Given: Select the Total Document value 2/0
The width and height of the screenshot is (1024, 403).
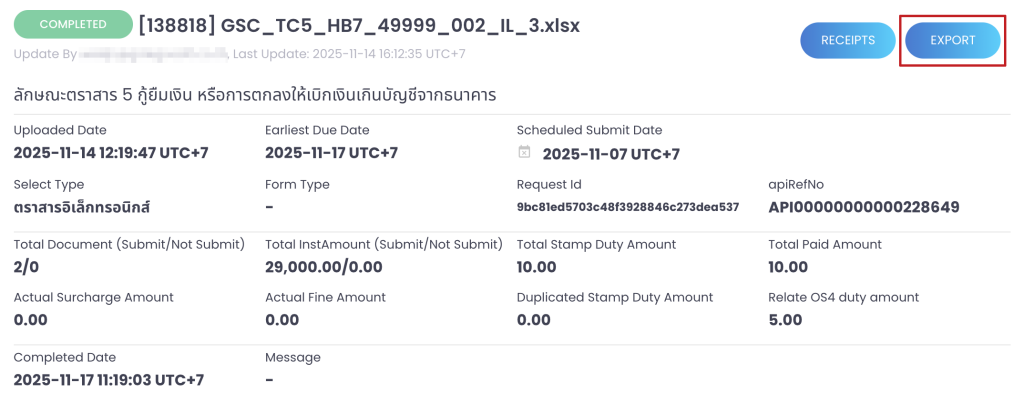Looking at the screenshot, I should click(x=26, y=267).
